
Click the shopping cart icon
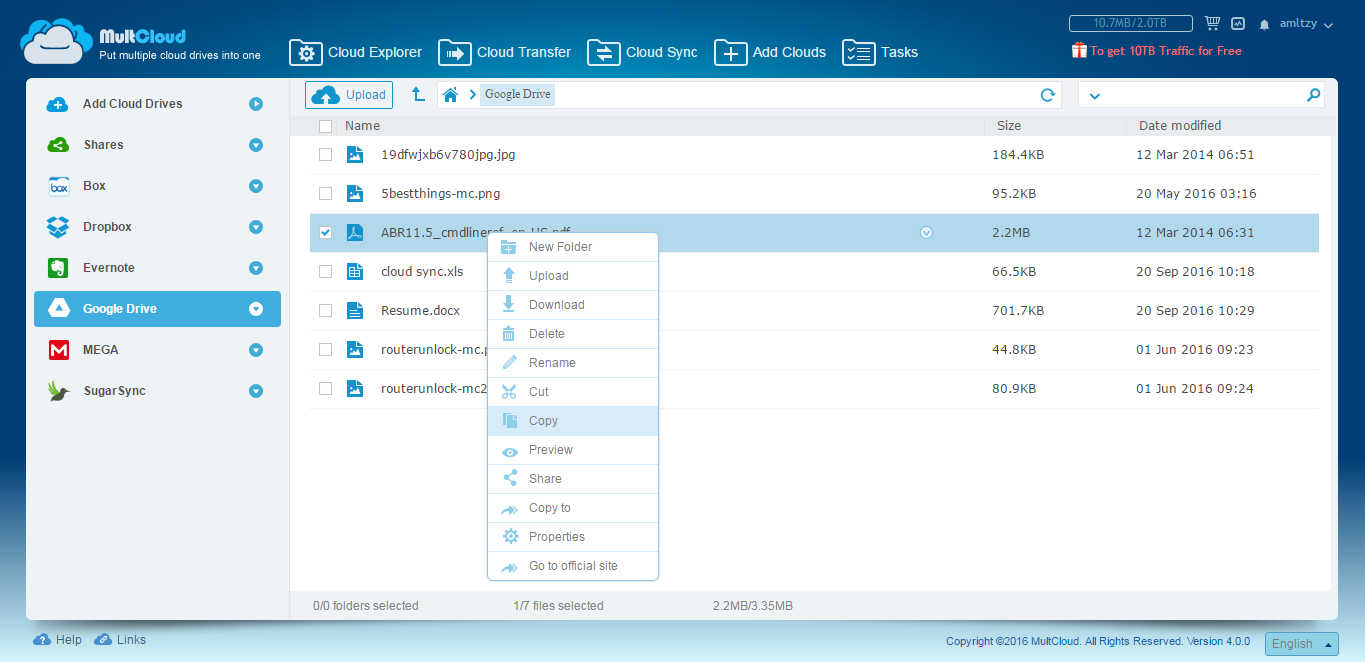pos(1212,23)
